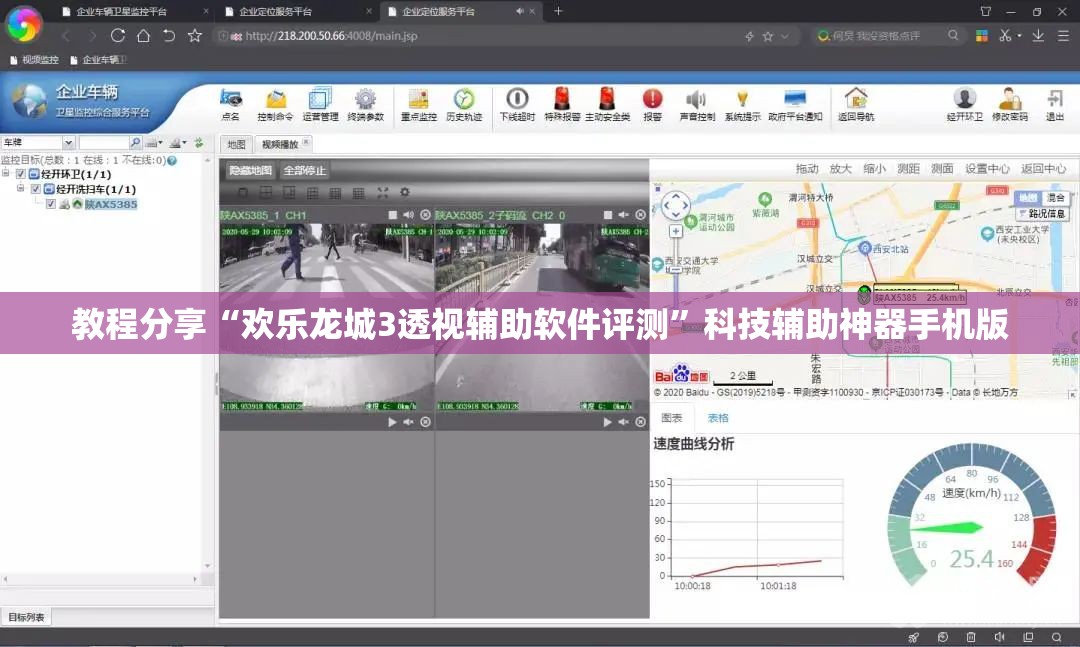Click the 隐藏地图 button
This screenshot has width=1080, height=647.
250,170
